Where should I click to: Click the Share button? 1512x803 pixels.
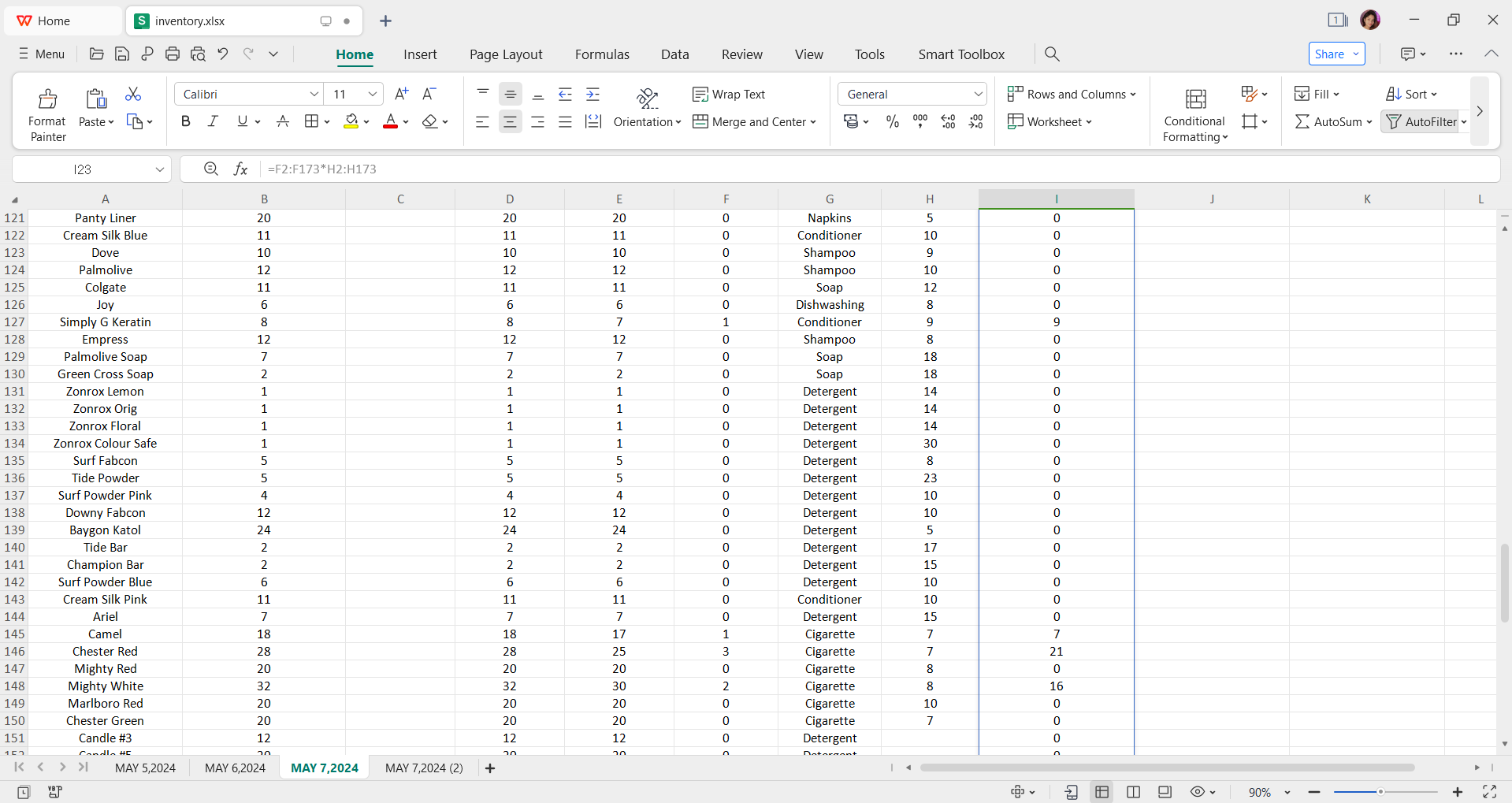pos(1336,54)
